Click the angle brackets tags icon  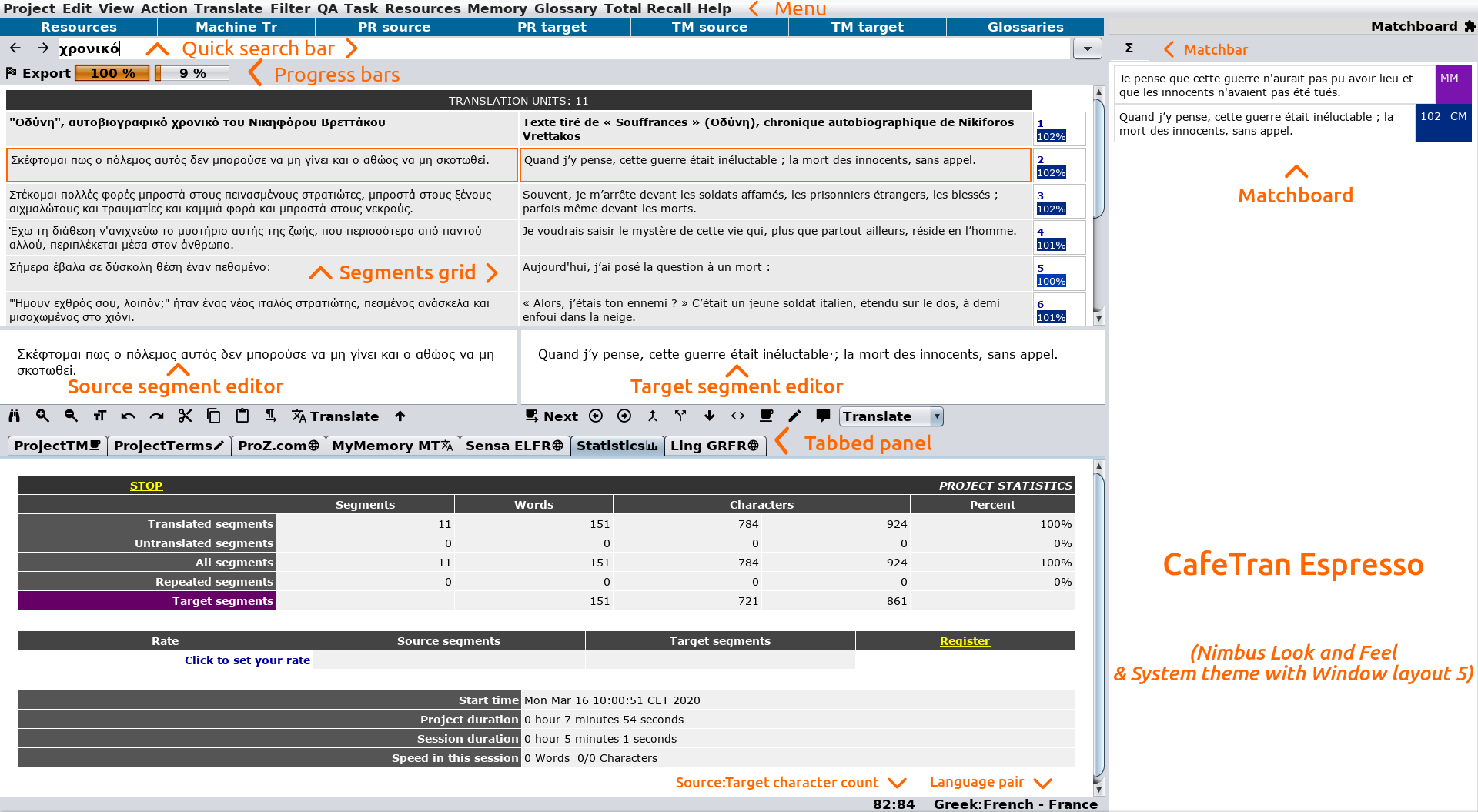(737, 416)
